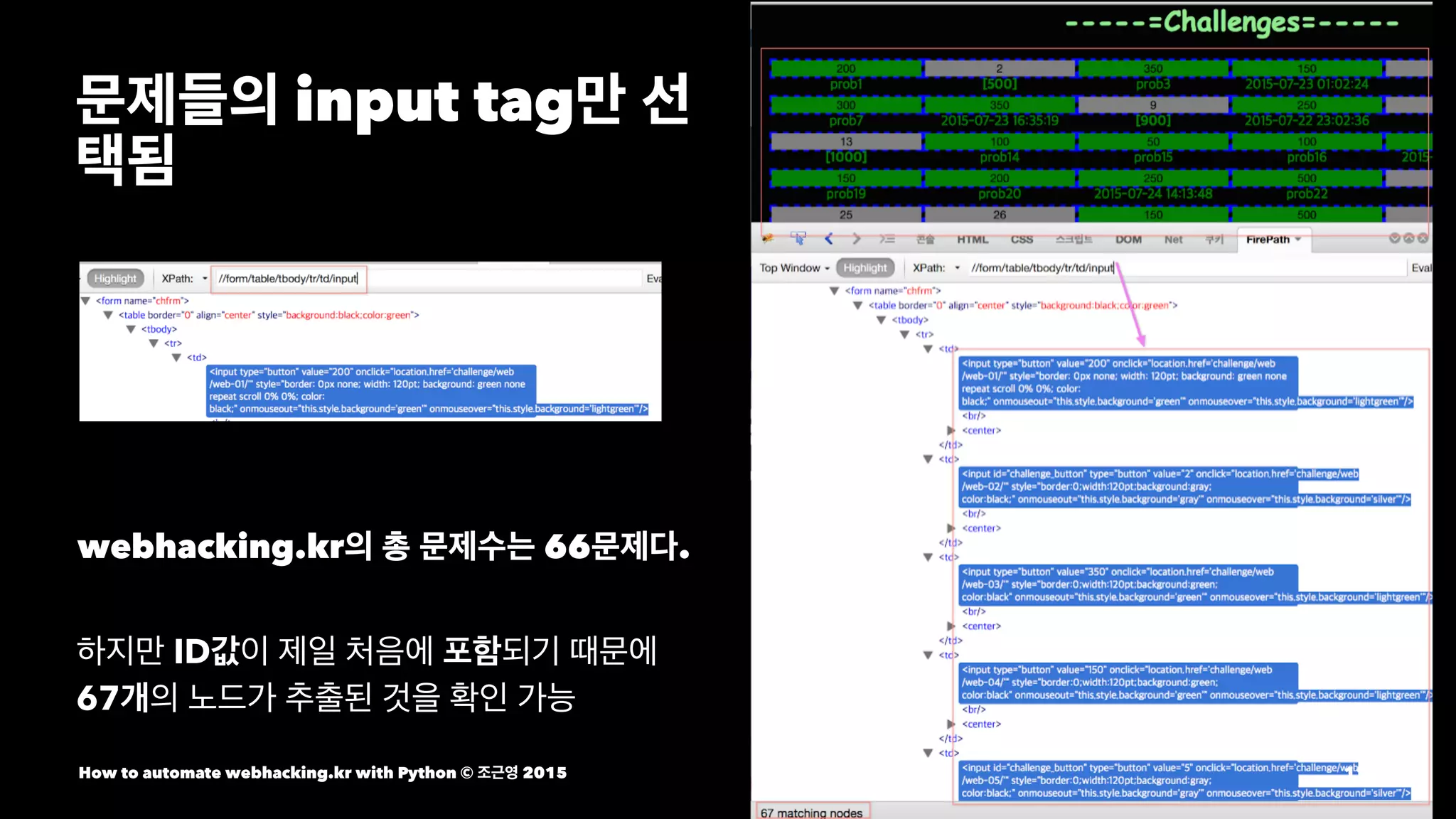Open the CSS tab

[x=1022, y=240]
